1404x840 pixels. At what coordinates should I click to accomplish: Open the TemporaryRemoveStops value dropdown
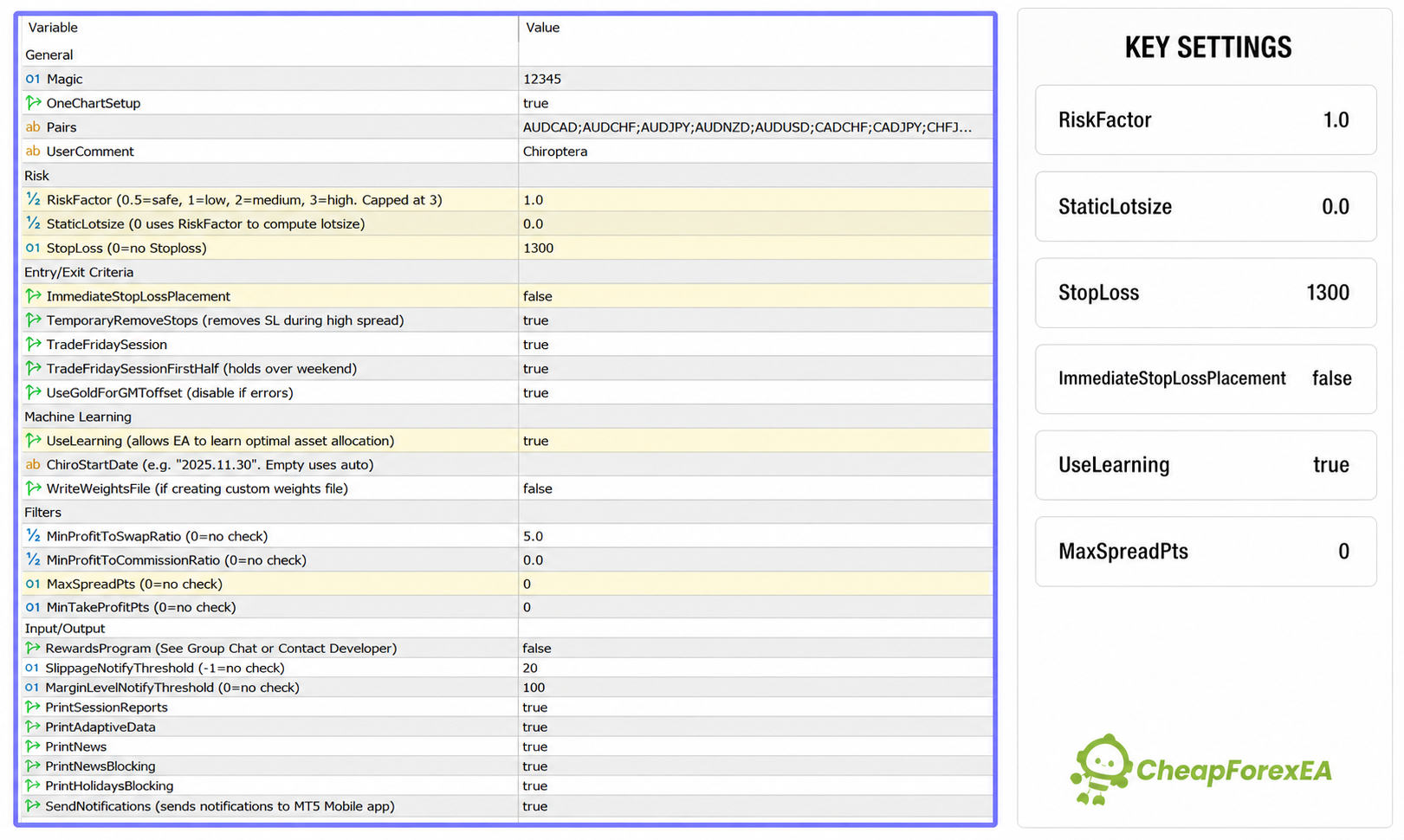pos(755,320)
